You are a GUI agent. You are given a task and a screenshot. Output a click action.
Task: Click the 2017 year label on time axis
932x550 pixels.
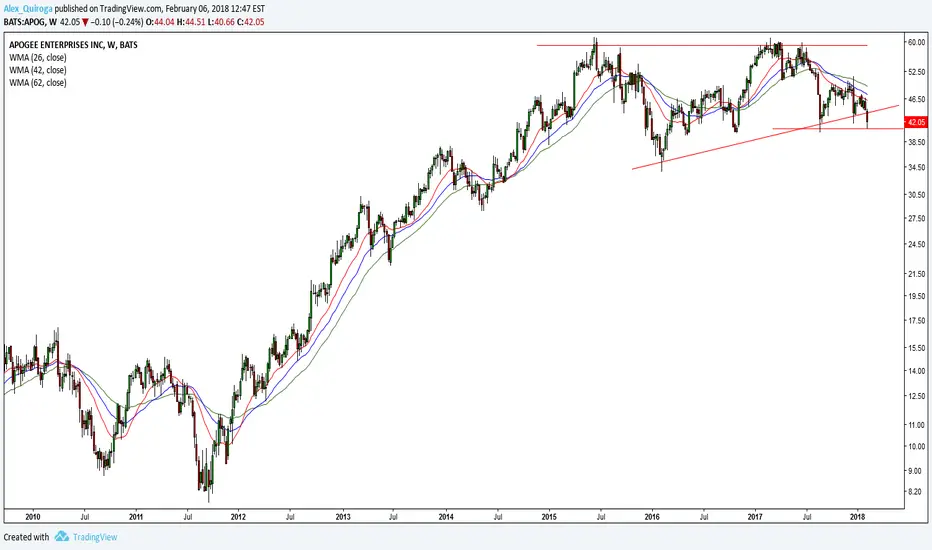tap(755, 517)
